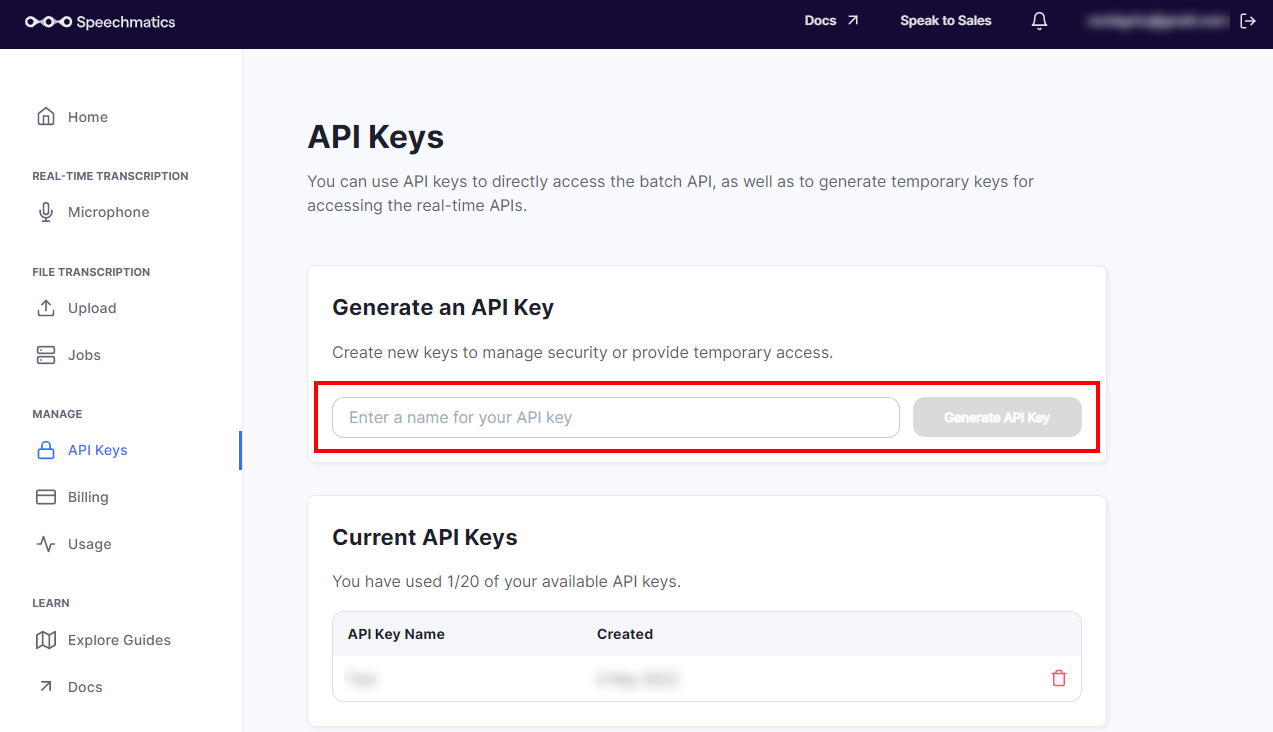
Task: Delete the API key with trash icon
Action: point(1059,678)
